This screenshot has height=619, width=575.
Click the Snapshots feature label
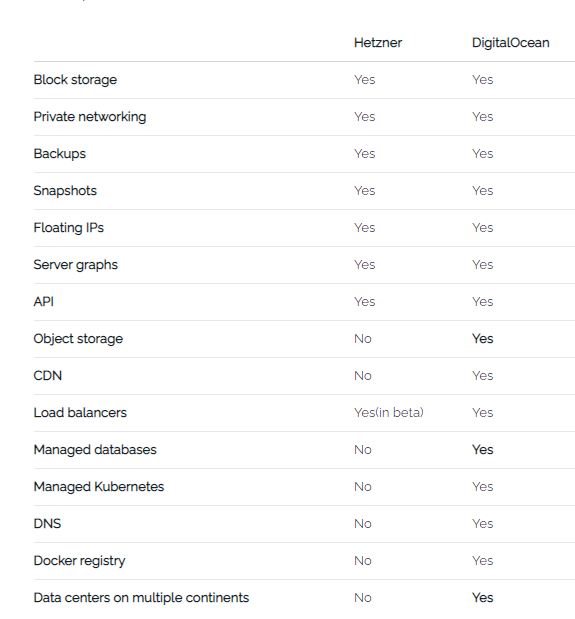tap(65, 191)
